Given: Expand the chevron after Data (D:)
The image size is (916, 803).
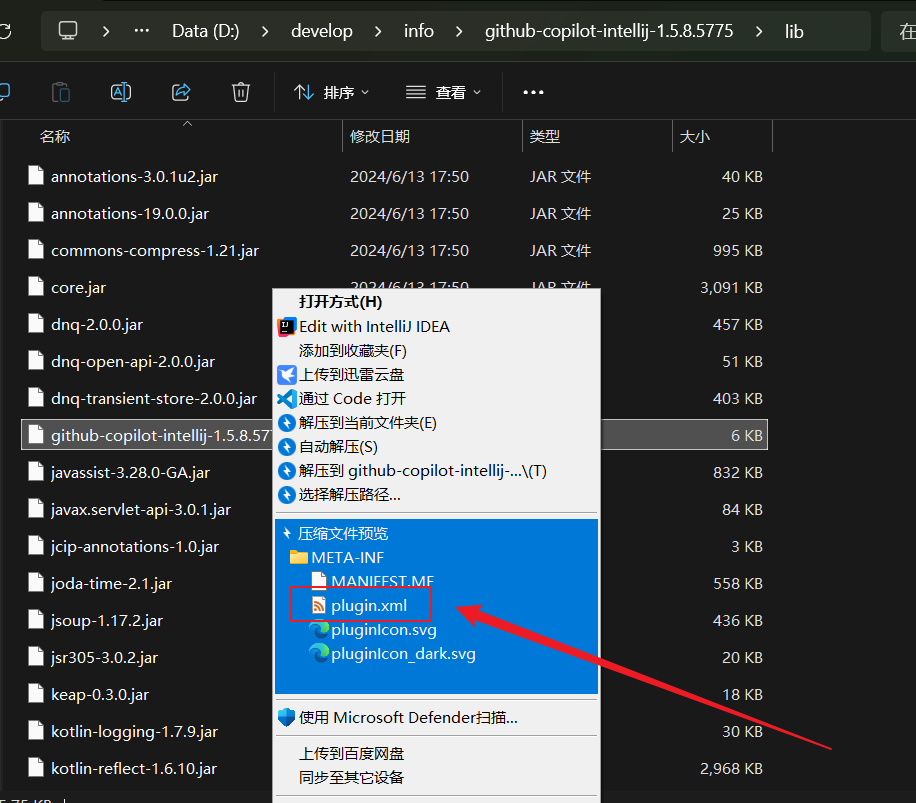Looking at the screenshot, I should coord(265,31).
